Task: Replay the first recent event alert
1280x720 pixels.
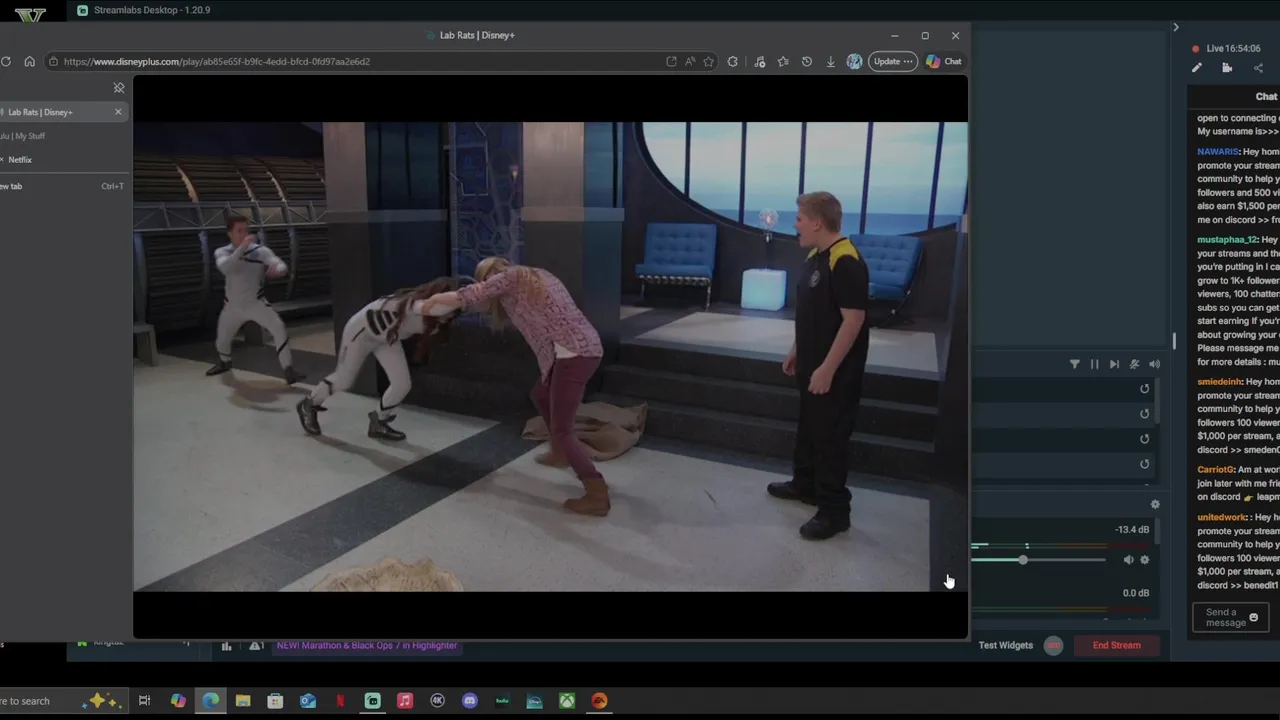Action: tap(1145, 389)
